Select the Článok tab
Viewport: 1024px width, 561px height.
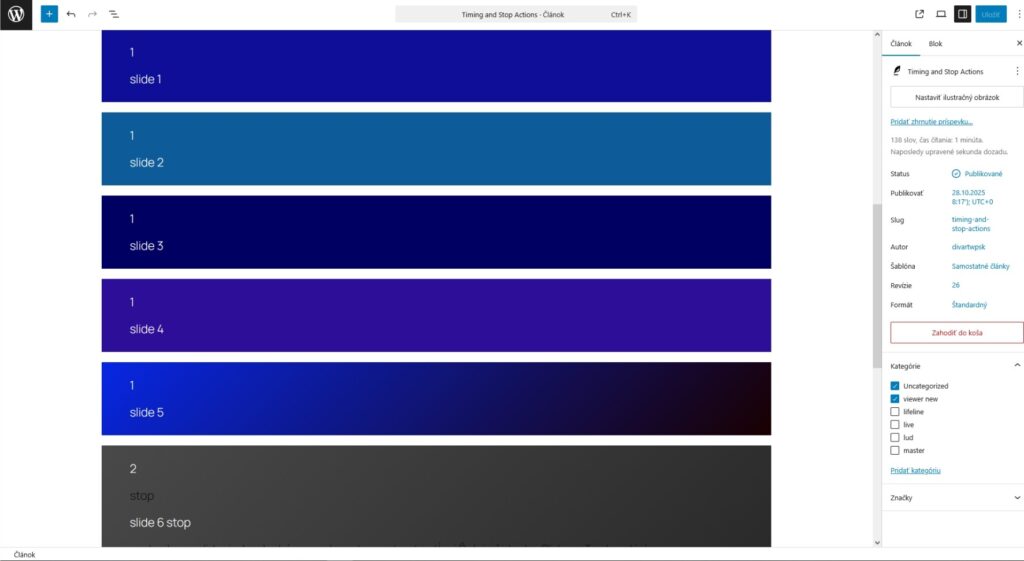click(901, 44)
